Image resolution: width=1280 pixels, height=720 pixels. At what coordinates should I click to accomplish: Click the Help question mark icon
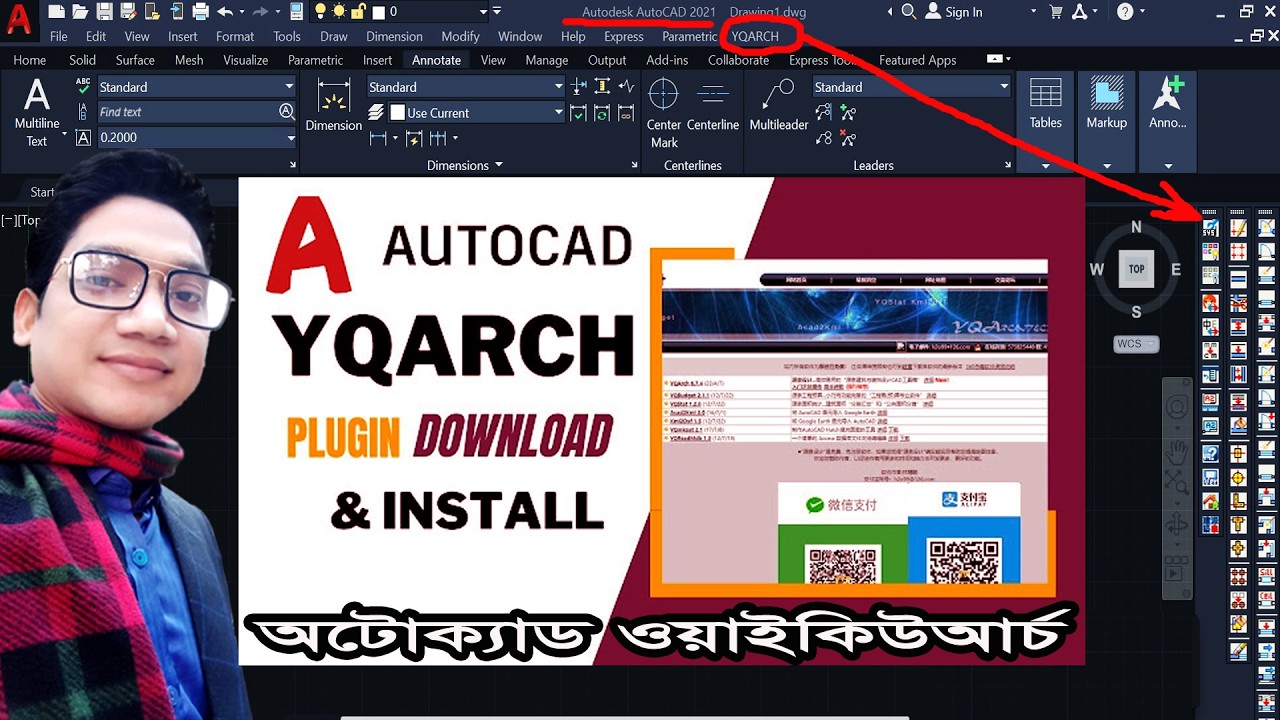[x=1125, y=12]
